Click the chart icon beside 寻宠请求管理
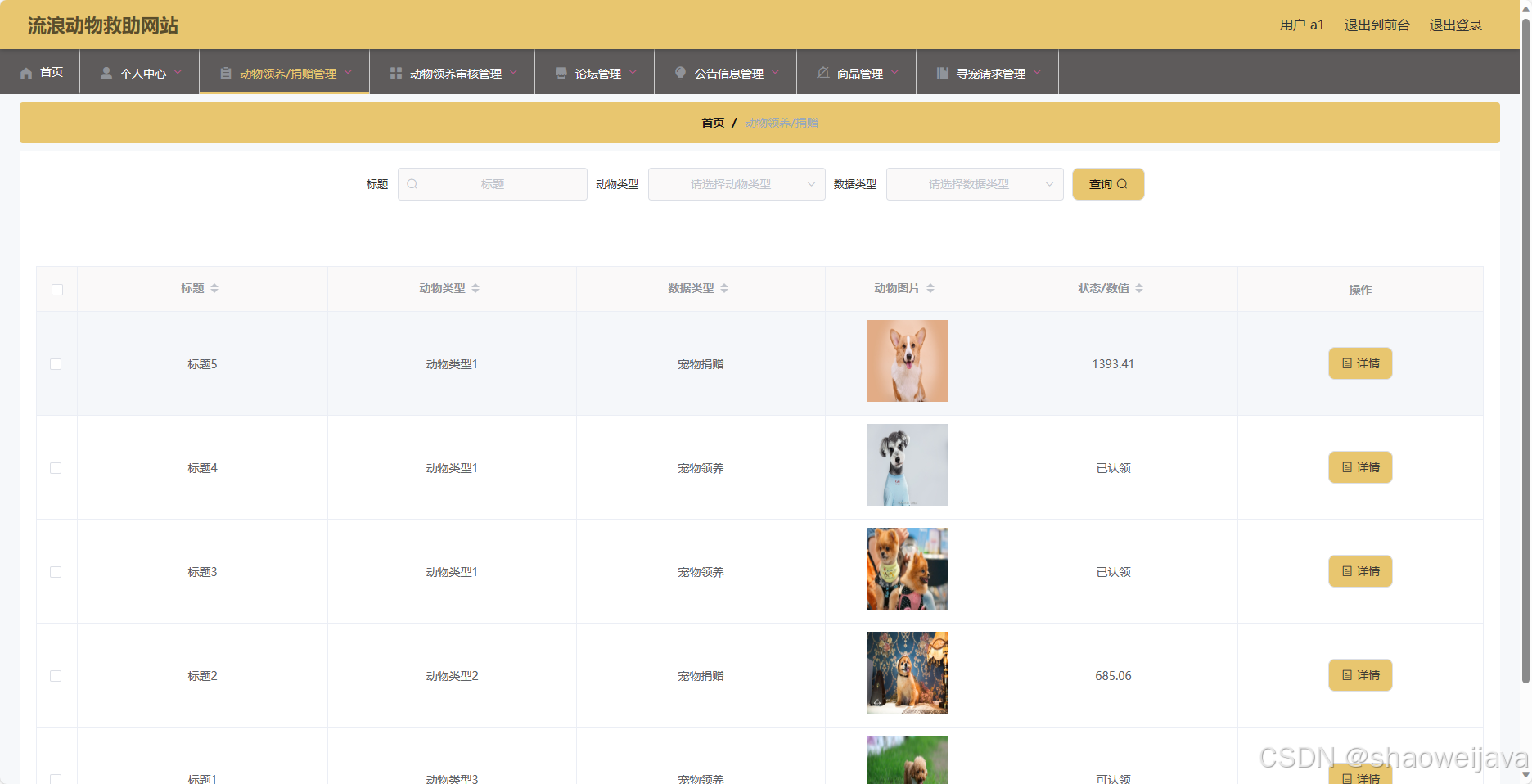 tap(943, 73)
